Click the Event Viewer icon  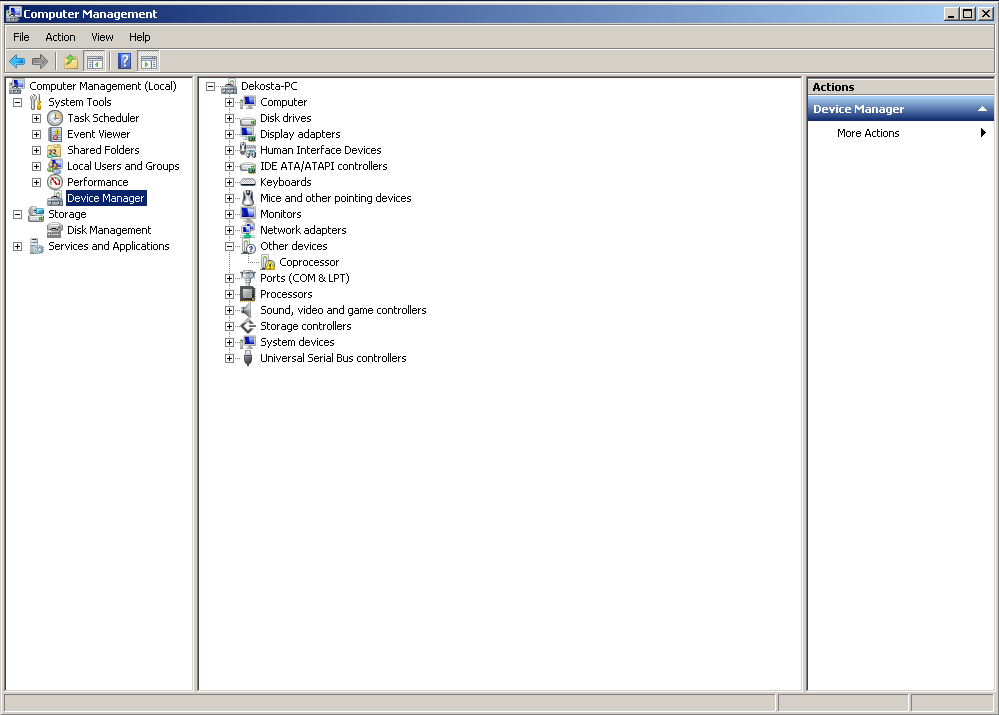pos(55,134)
